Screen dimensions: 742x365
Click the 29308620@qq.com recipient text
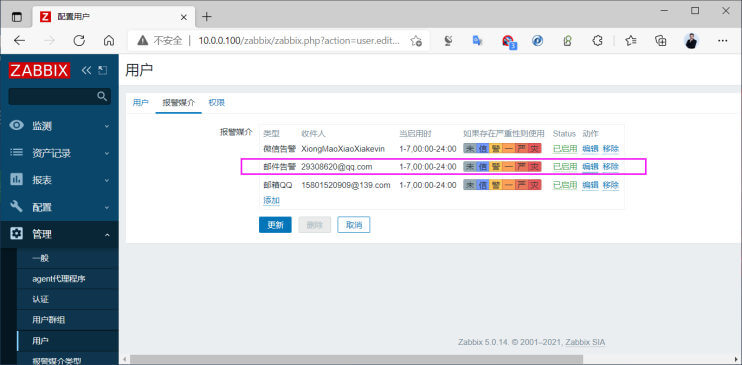coord(336,167)
